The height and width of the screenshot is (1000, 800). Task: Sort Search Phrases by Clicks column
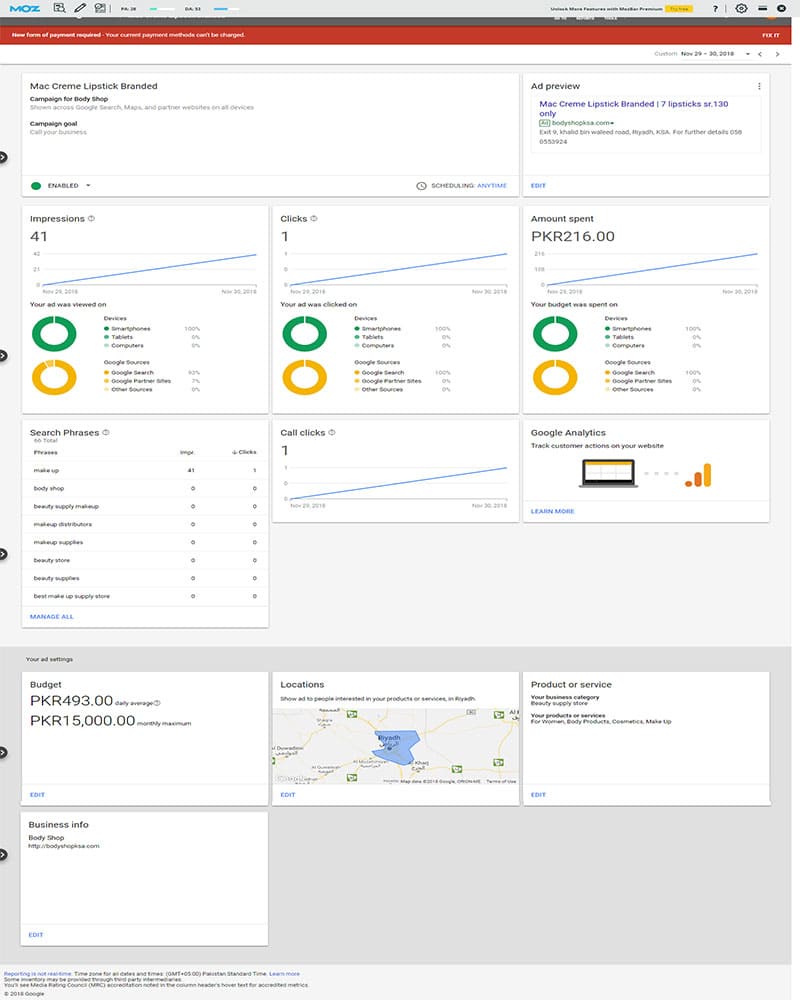point(244,452)
